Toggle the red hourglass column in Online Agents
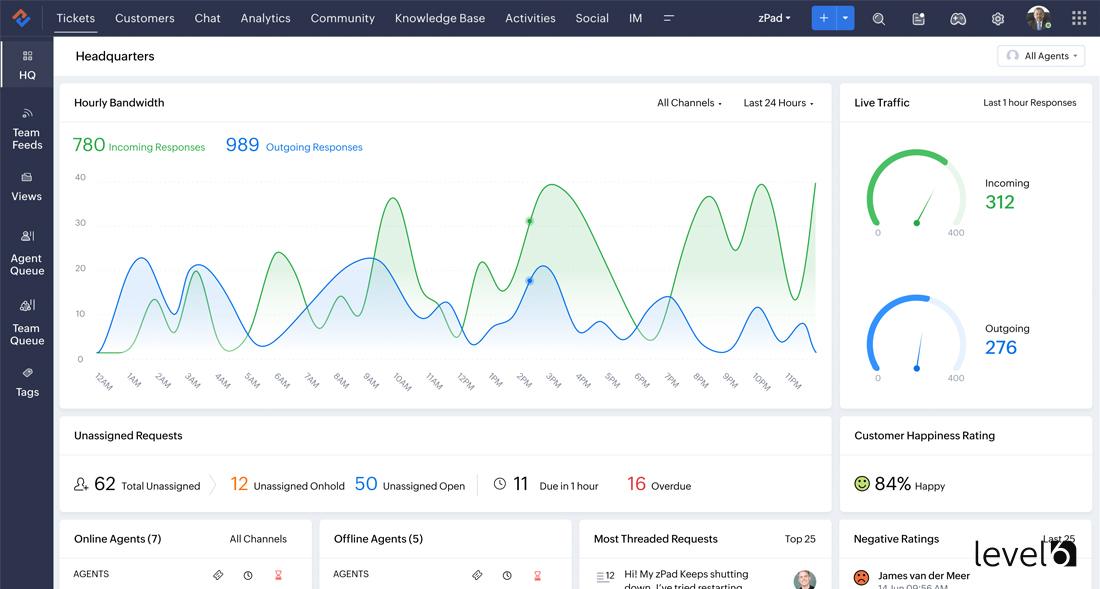Screen dimensions: 1100x589 coord(278,574)
